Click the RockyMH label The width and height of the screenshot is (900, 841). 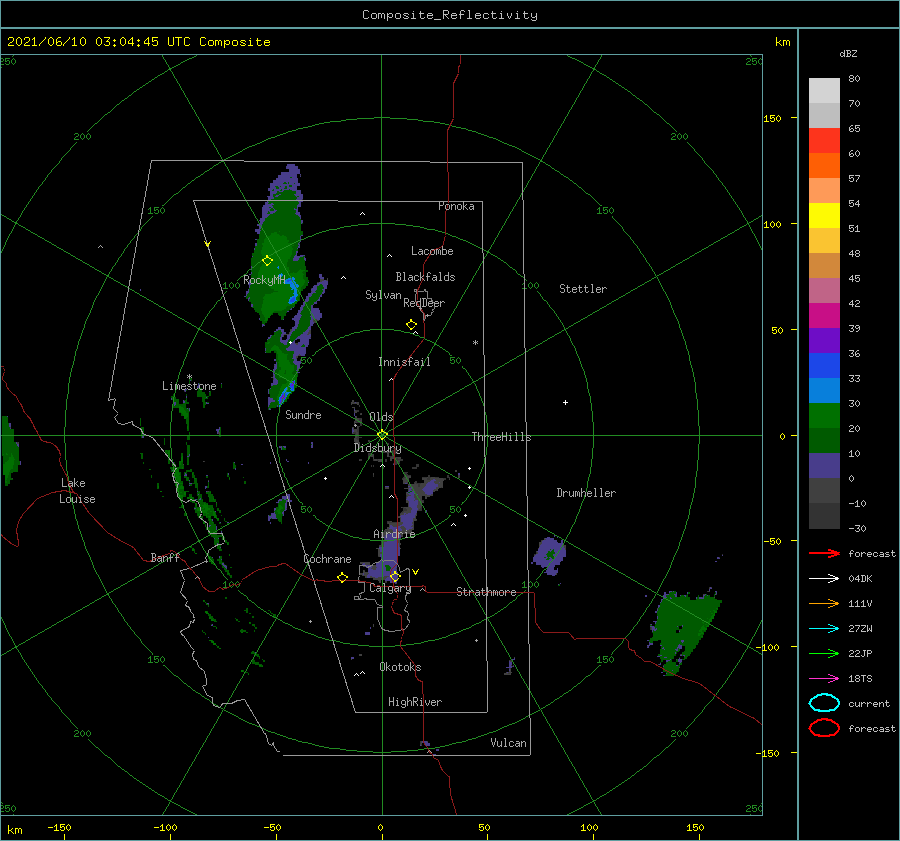[264, 280]
